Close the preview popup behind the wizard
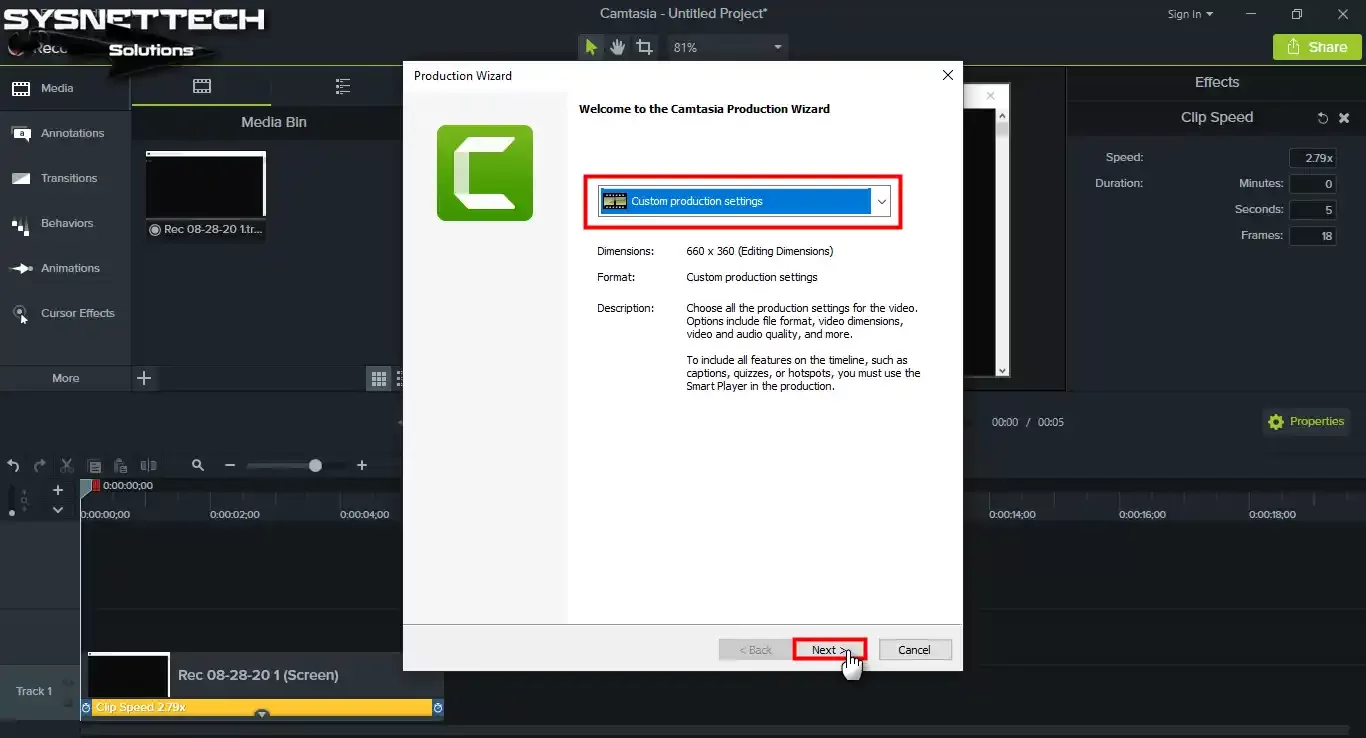 pyautogui.click(x=991, y=96)
